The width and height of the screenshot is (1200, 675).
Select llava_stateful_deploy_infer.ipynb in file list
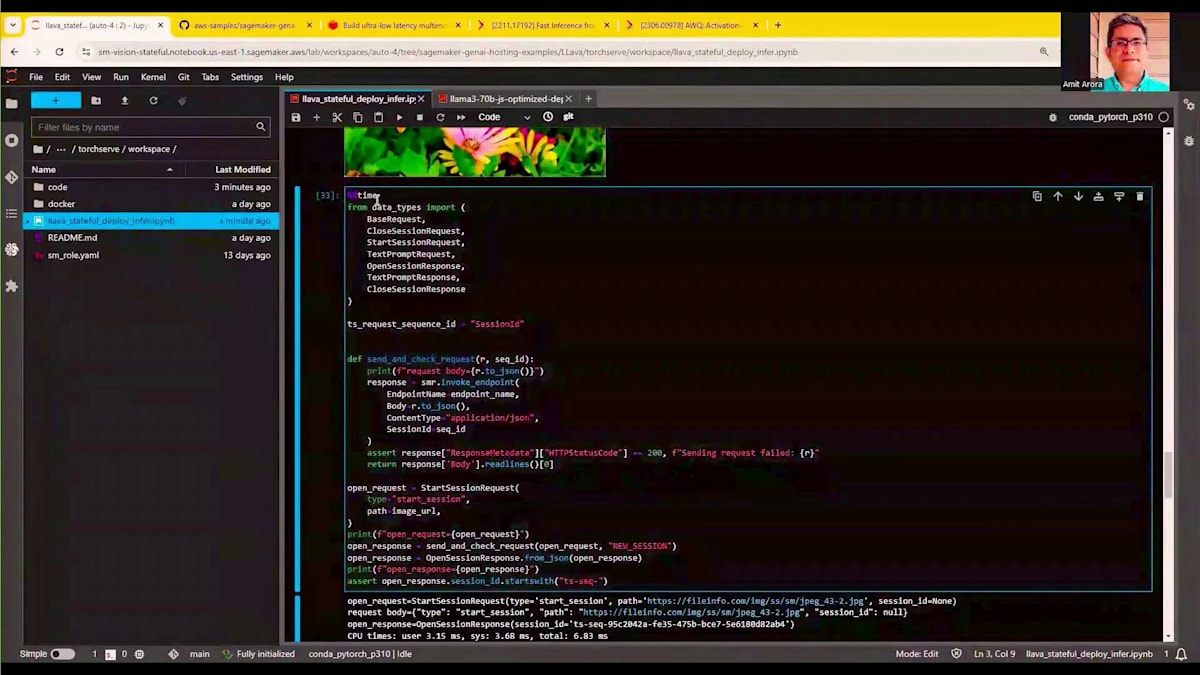153,221
